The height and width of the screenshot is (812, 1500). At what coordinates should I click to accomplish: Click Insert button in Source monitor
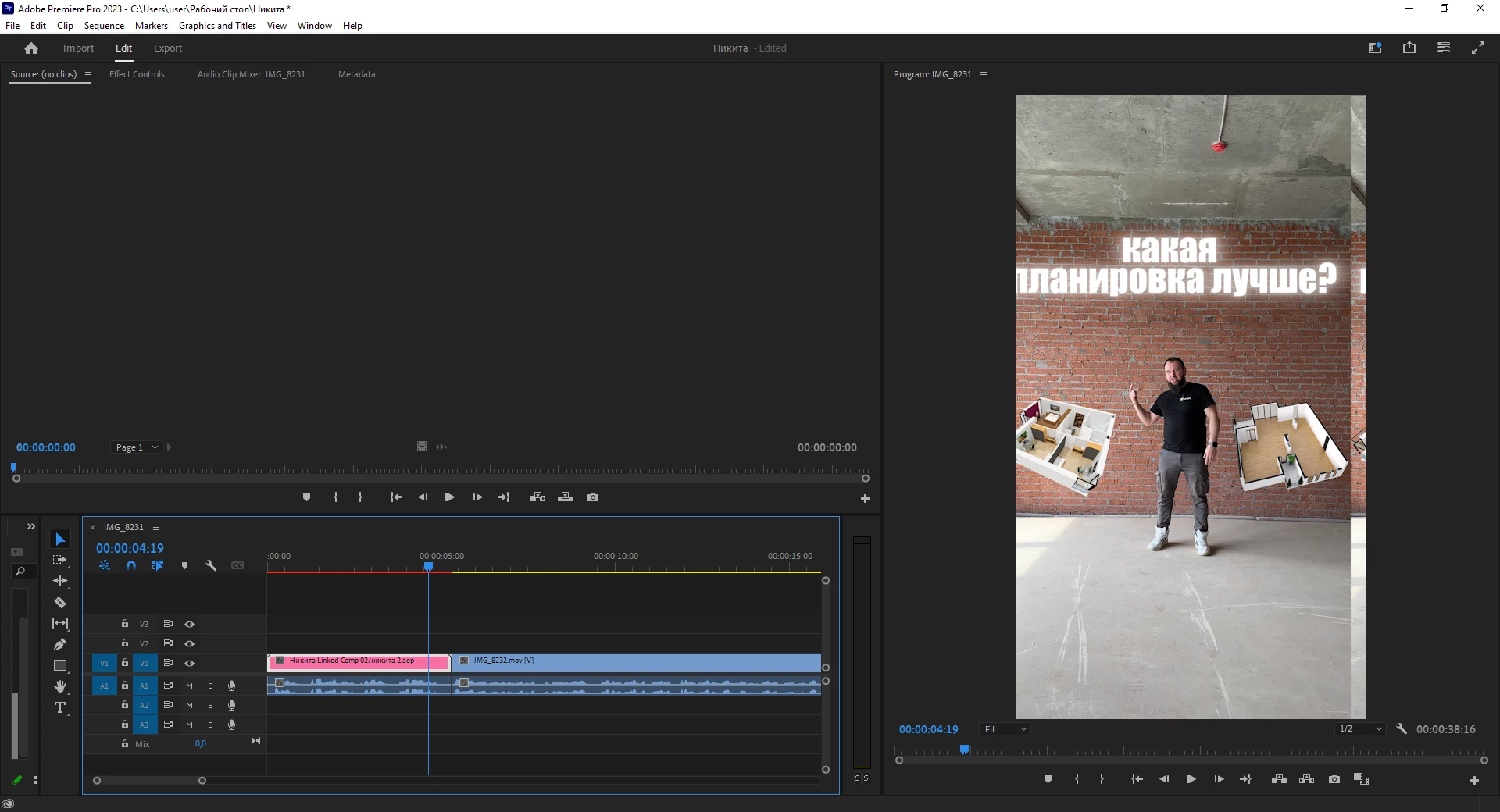pyautogui.click(x=537, y=497)
